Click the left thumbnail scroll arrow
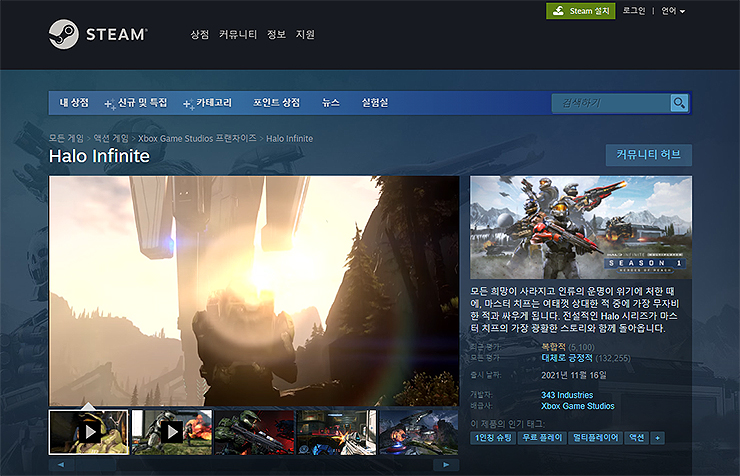This screenshot has width=740, height=476. point(61,465)
